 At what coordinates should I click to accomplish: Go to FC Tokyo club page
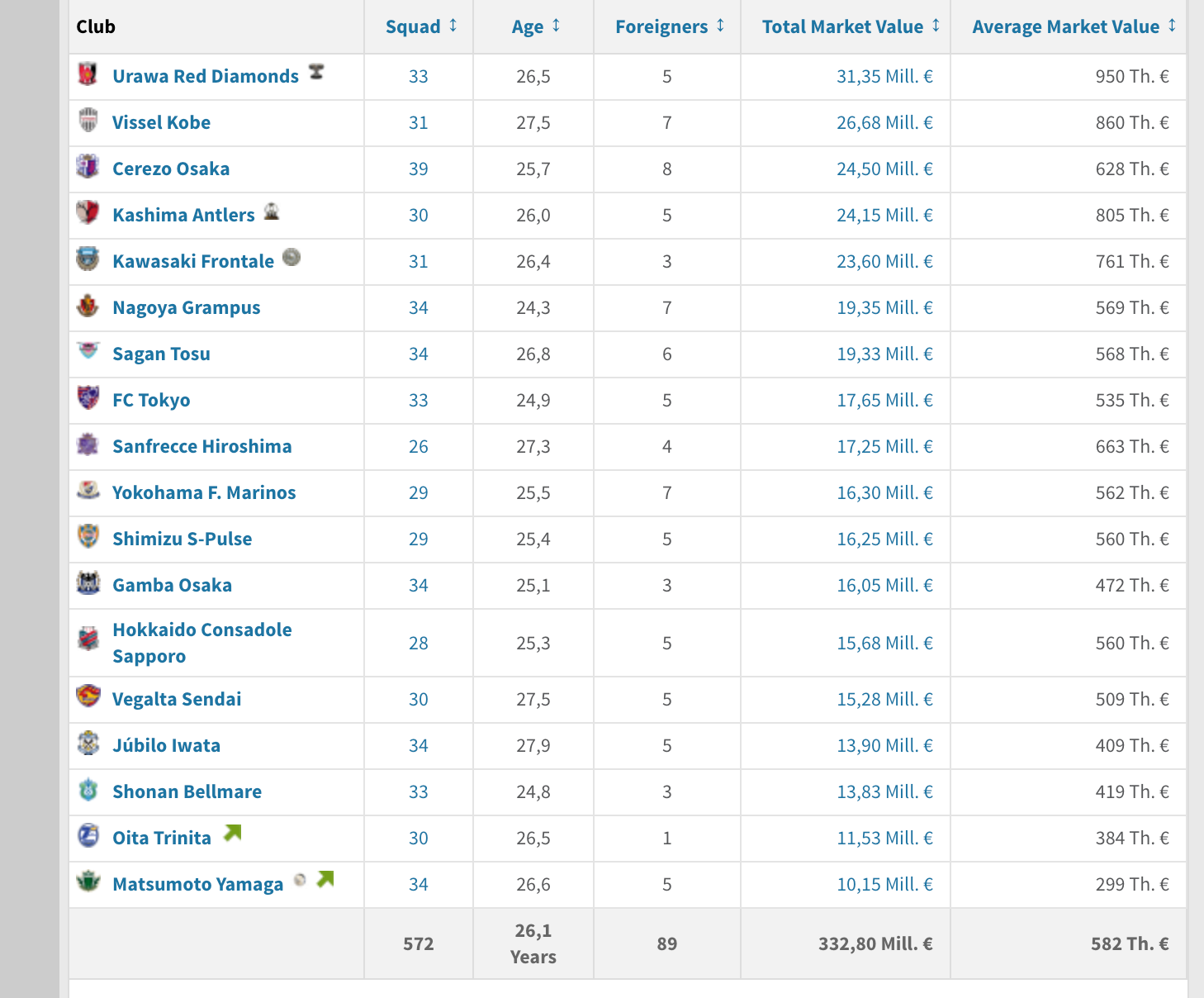pyautogui.click(x=151, y=400)
